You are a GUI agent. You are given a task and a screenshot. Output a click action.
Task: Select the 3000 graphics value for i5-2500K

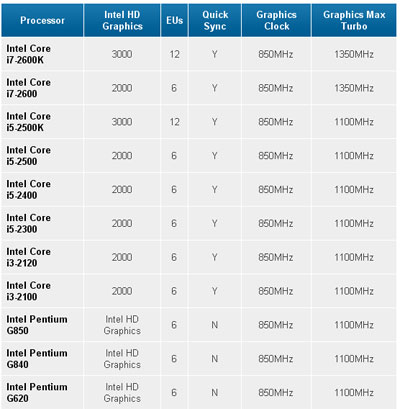pos(122,122)
